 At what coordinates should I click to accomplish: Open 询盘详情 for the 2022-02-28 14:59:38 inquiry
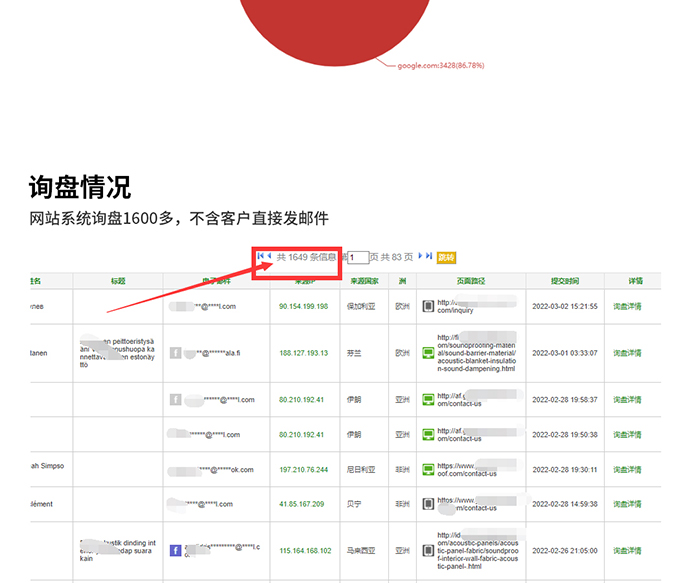coord(627,504)
